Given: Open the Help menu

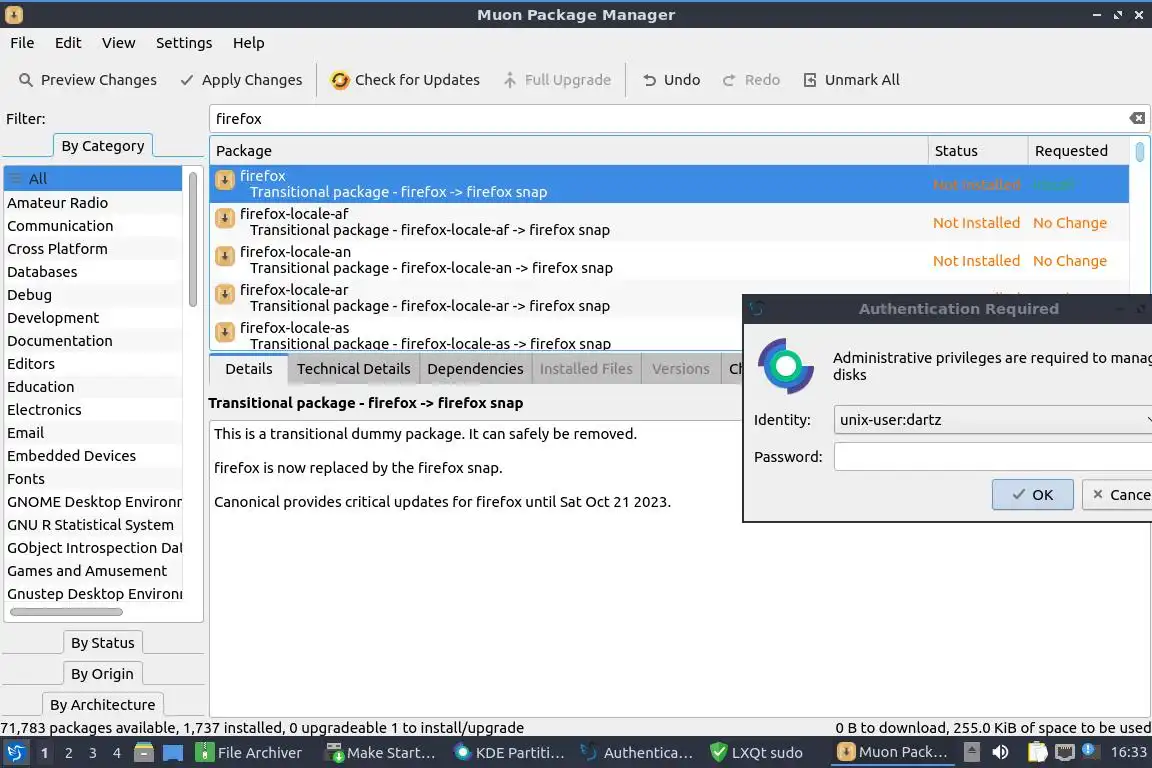Looking at the screenshot, I should [248, 43].
